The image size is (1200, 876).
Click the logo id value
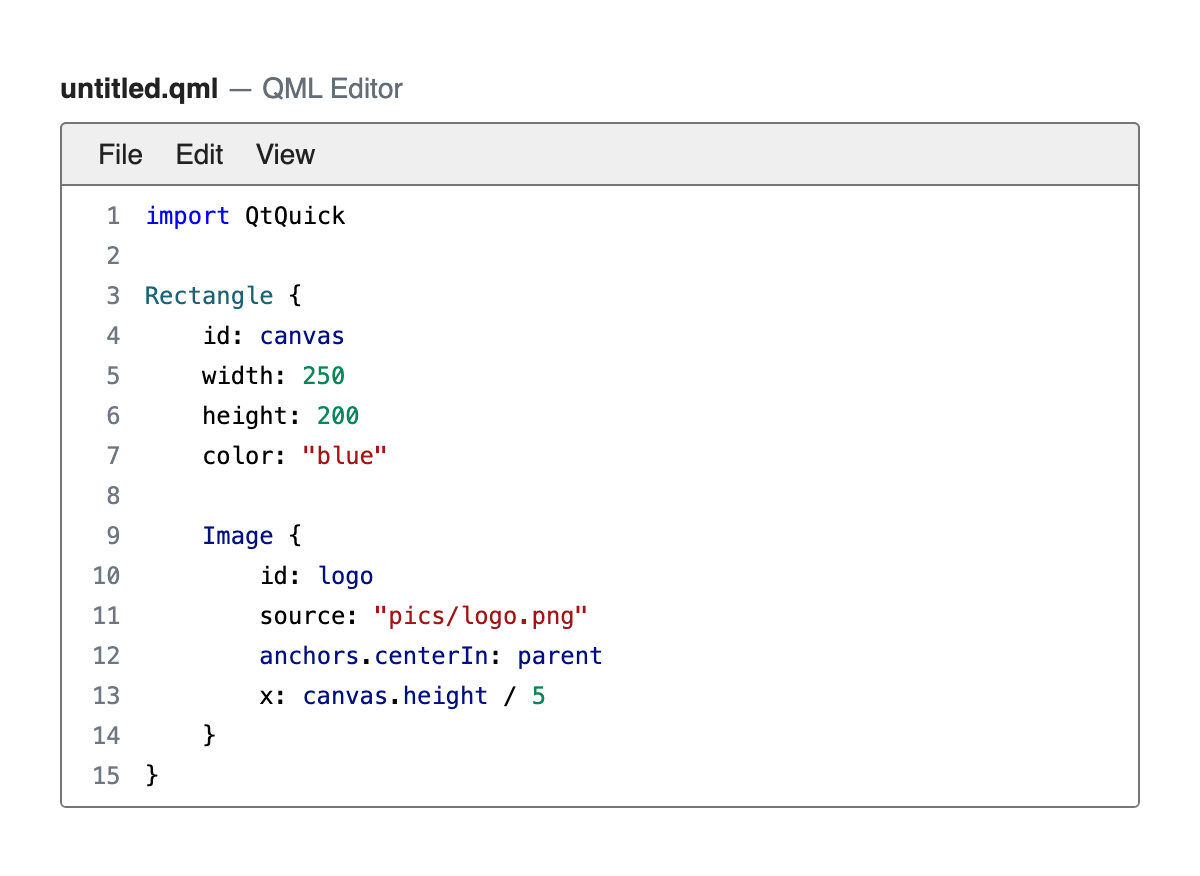(345, 576)
